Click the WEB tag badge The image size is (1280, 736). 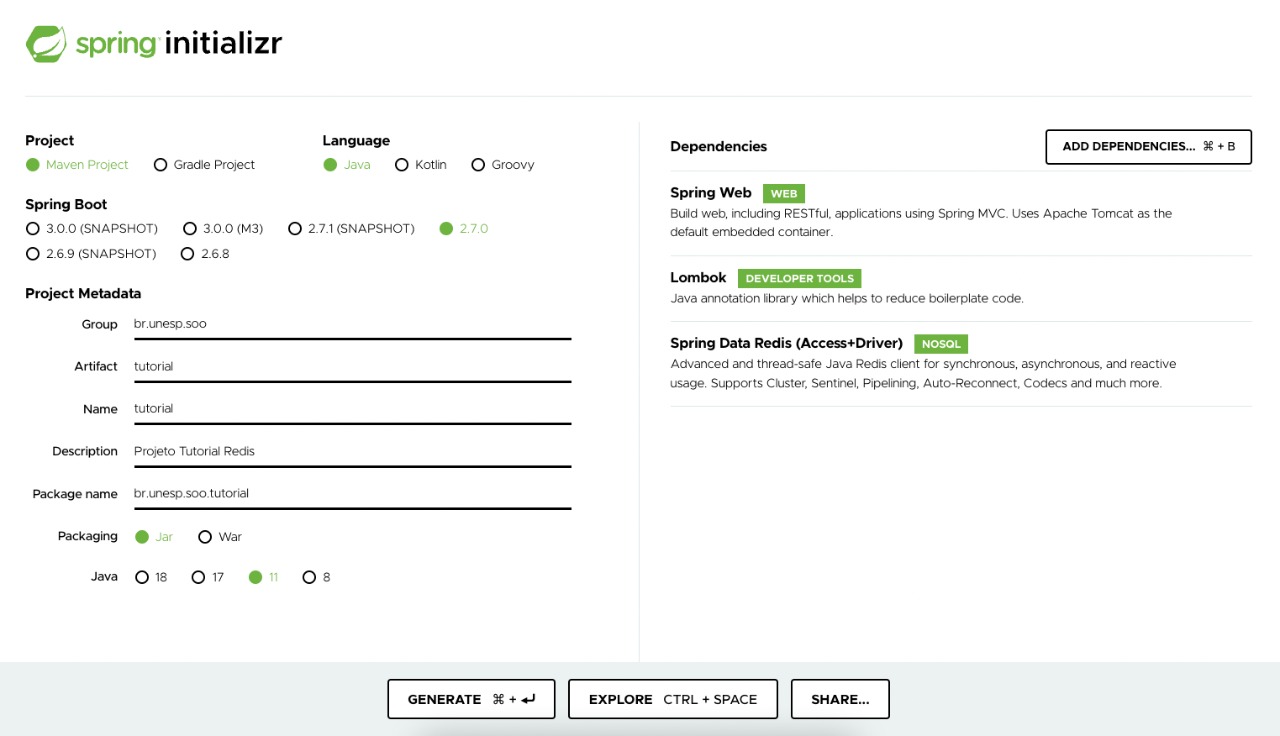click(x=783, y=194)
